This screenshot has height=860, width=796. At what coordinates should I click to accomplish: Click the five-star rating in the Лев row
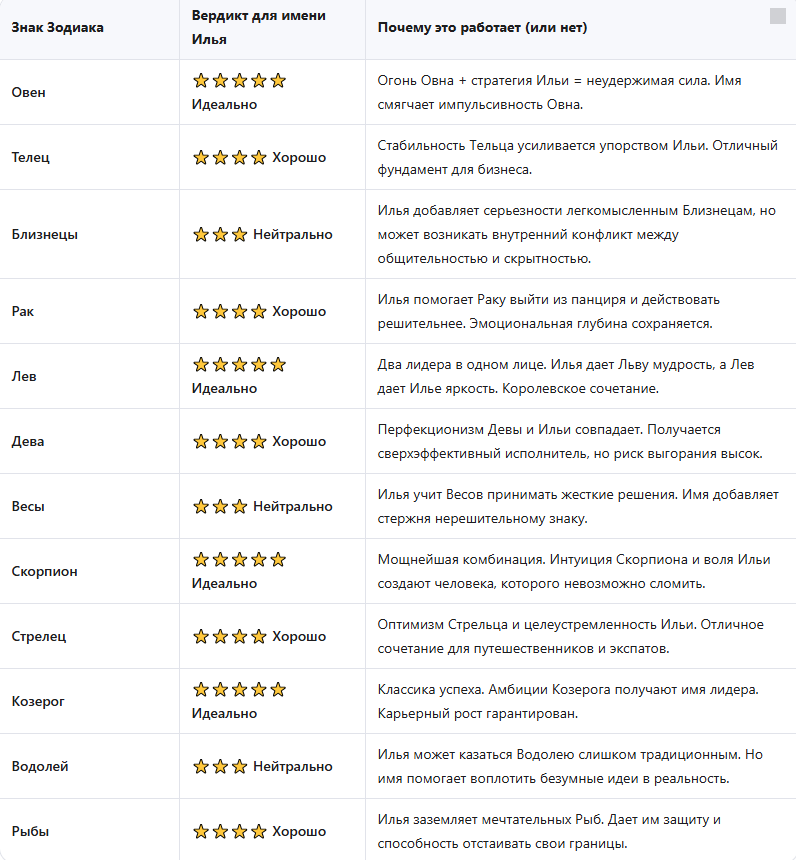pyautogui.click(x=239, y=364)
